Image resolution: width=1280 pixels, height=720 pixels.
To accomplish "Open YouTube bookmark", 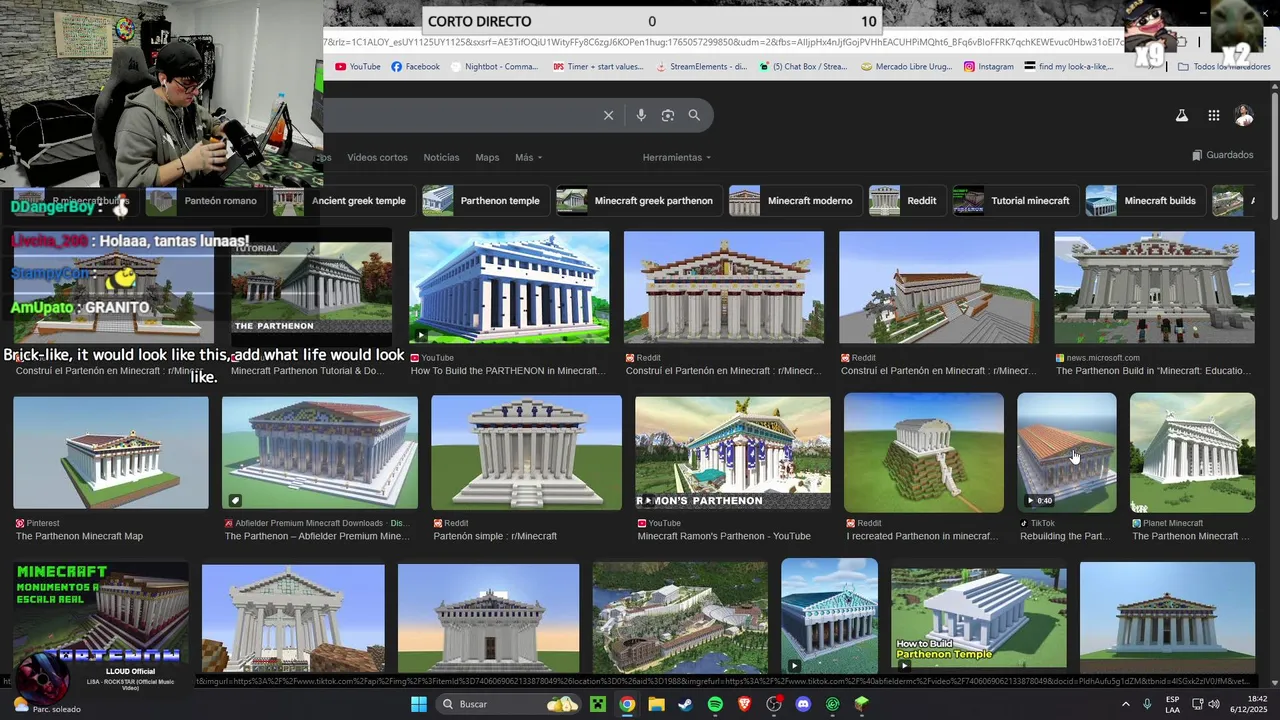I will [x=357, y=67].
